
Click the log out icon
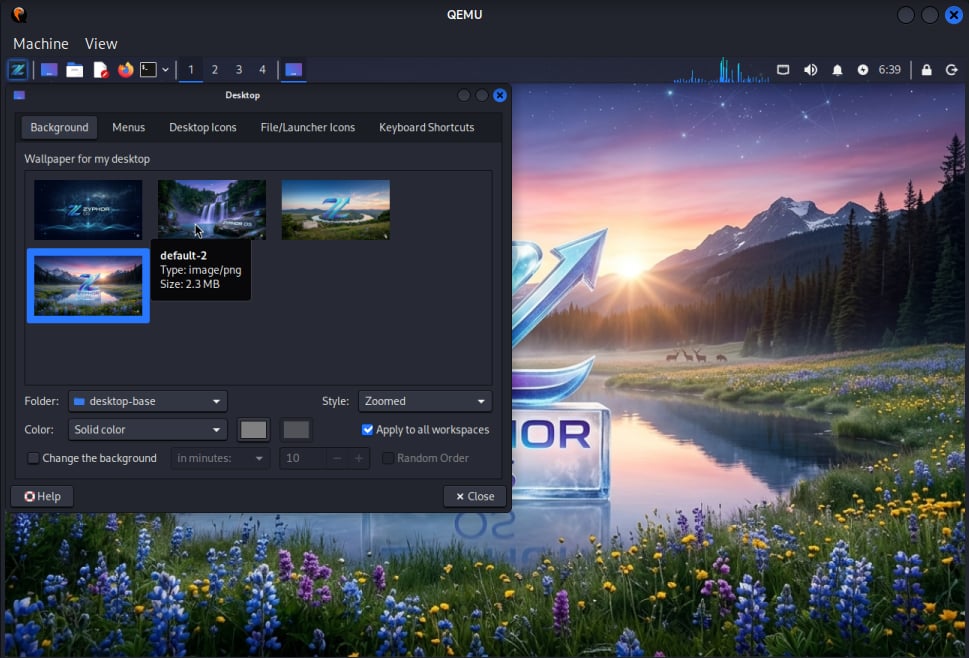[x=951, y=70]
